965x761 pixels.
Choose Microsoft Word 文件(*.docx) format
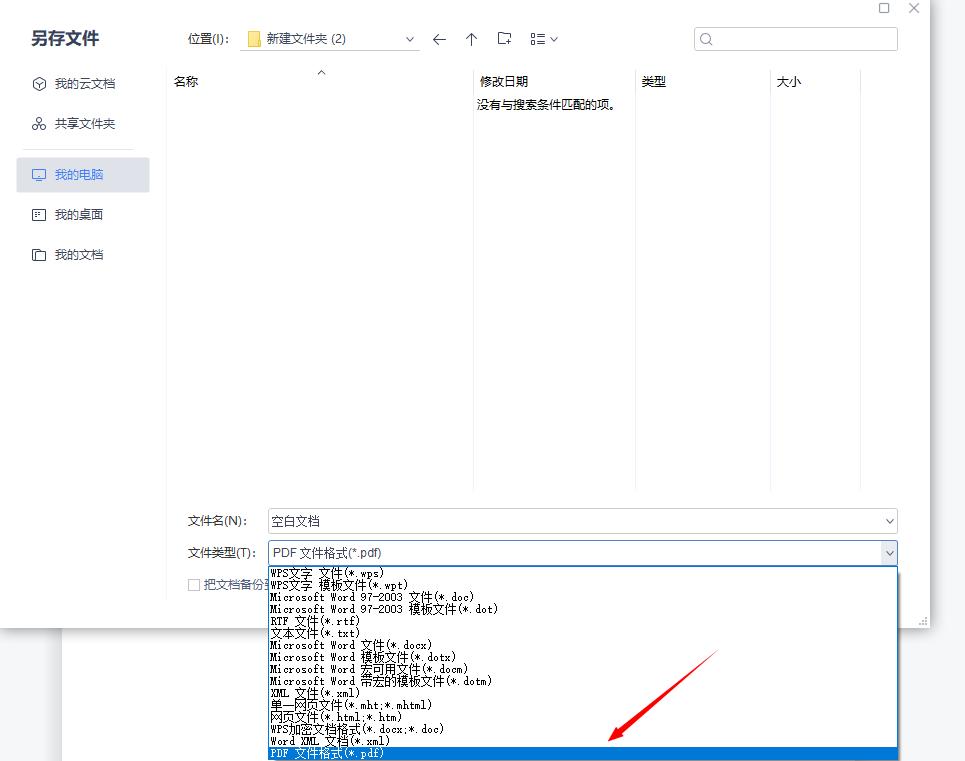click(350, 645)
